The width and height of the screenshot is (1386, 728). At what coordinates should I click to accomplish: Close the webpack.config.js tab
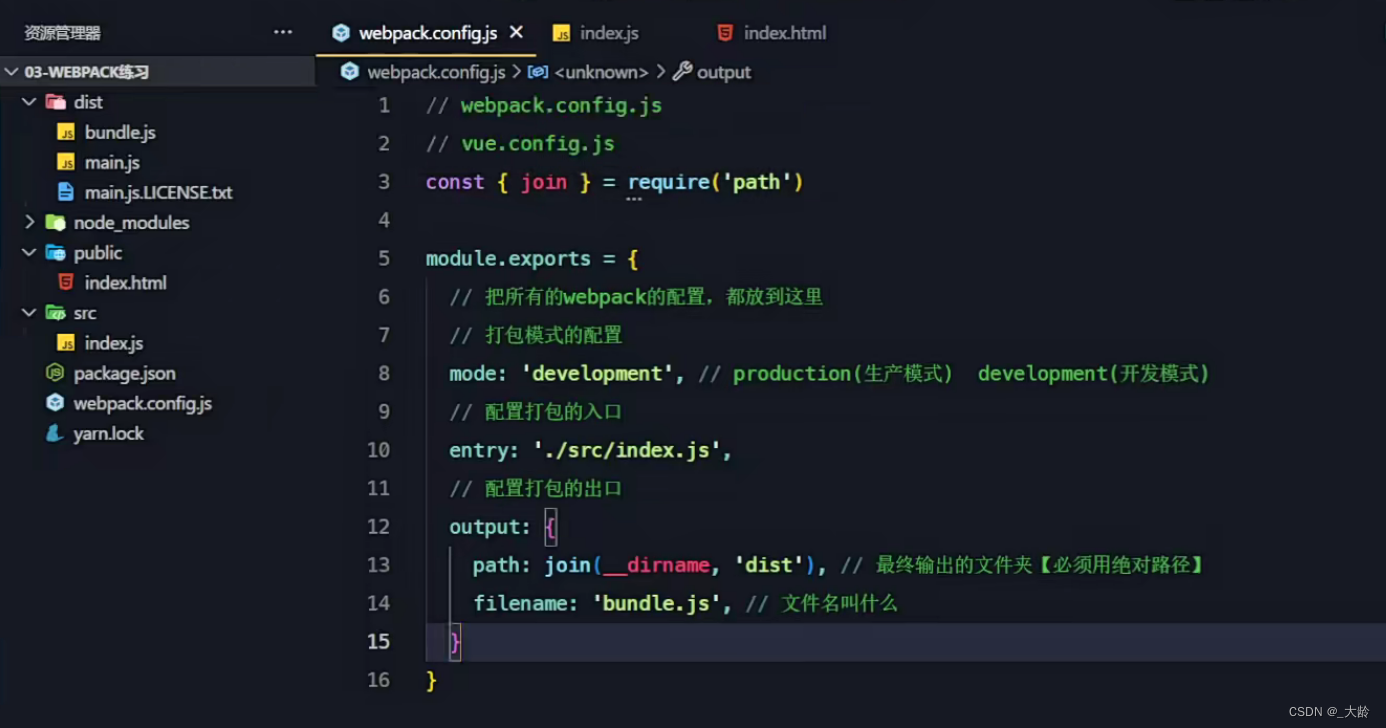click(x=515, y=31)
